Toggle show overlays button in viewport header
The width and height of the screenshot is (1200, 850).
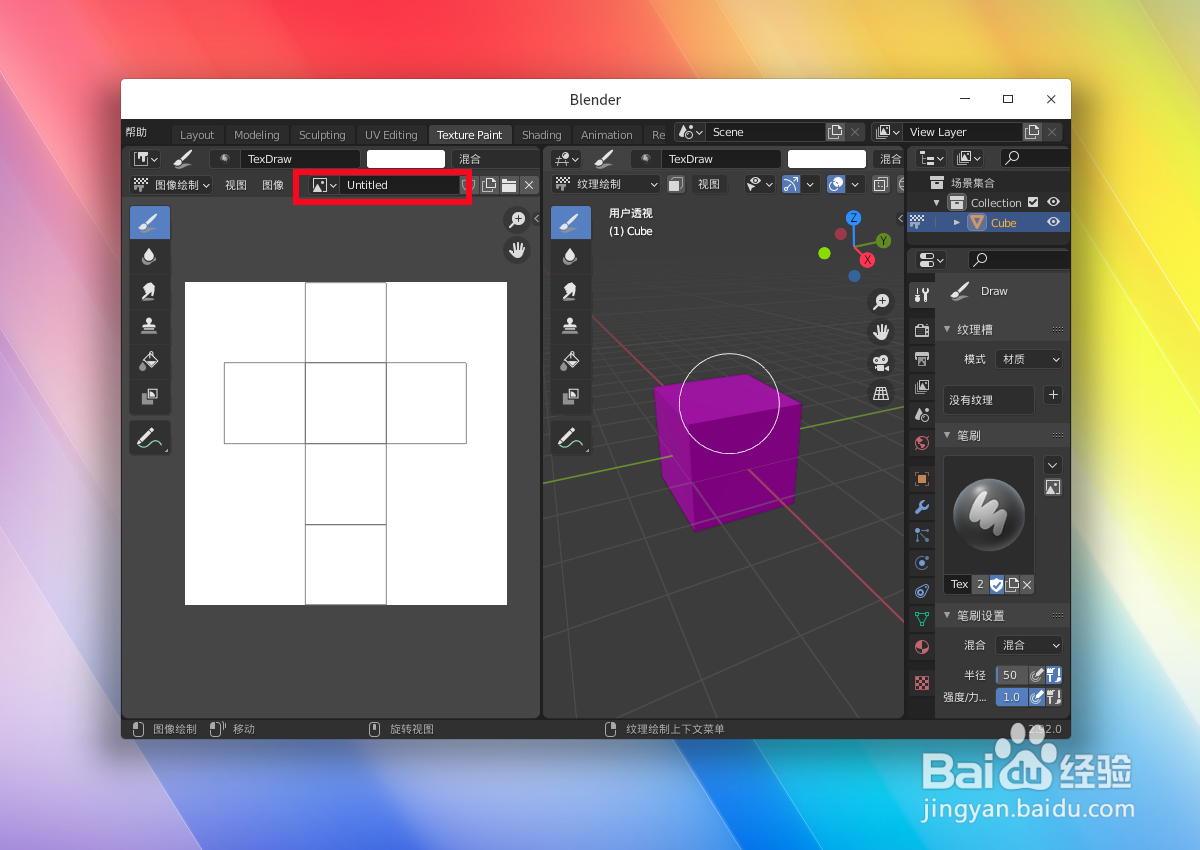click(x=836, y=184)
